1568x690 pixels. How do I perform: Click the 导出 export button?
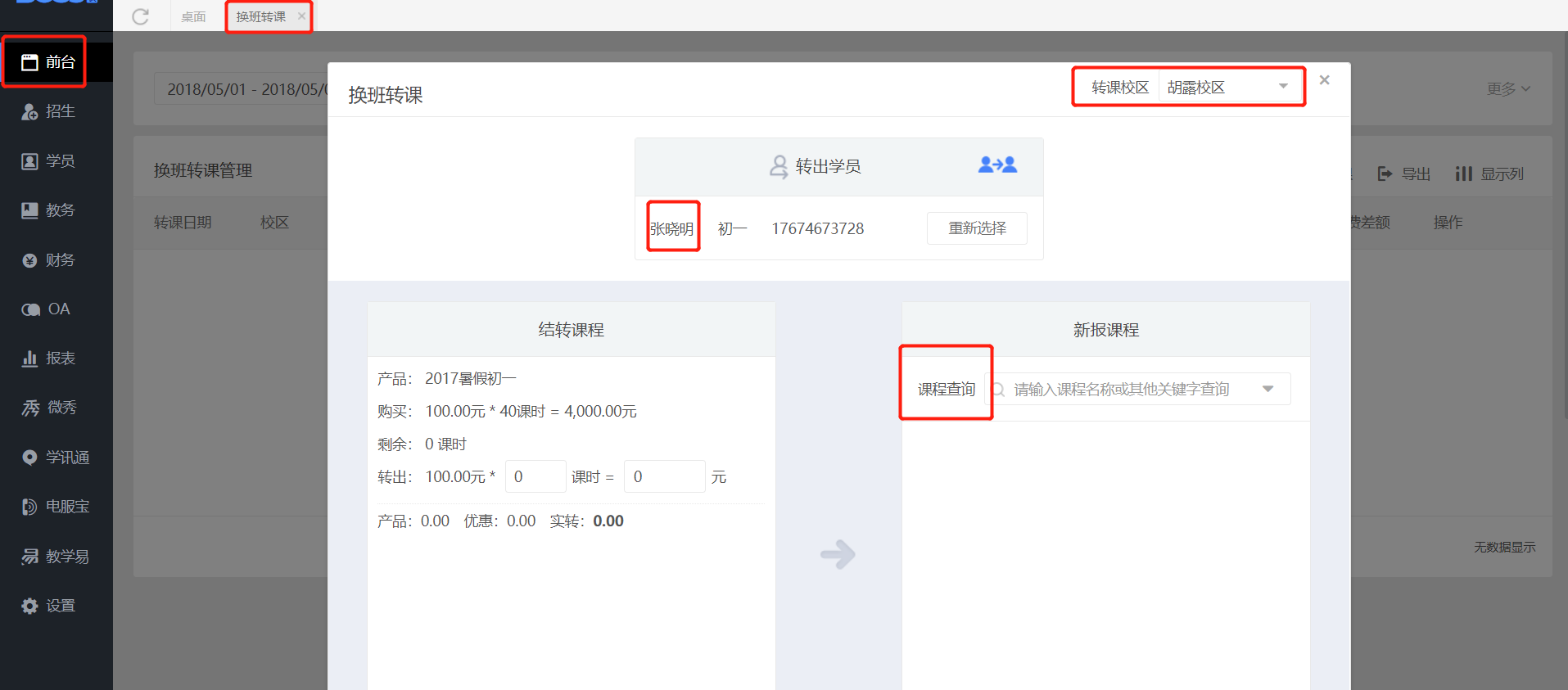[x=1403, y=174]
